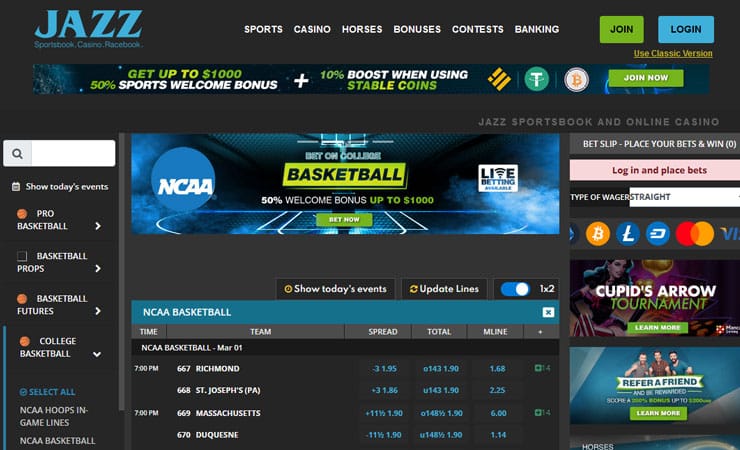Image resolution: width=740 pixels, height=450 pixels.
Task: Open NCAA Hoops In-Game Lines
Action: coord(53,416)
